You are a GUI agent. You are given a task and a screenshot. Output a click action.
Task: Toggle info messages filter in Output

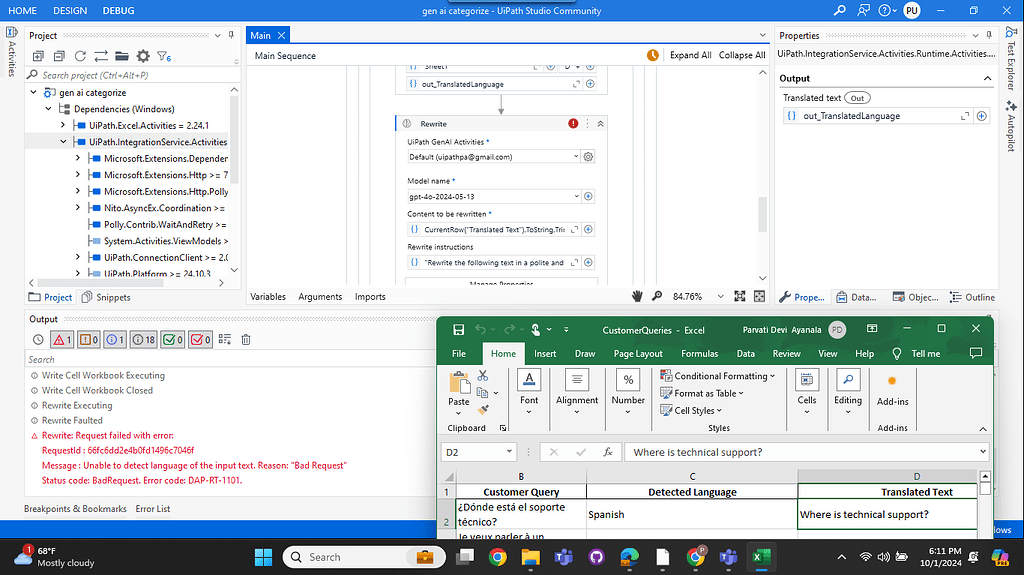point(116,340)
